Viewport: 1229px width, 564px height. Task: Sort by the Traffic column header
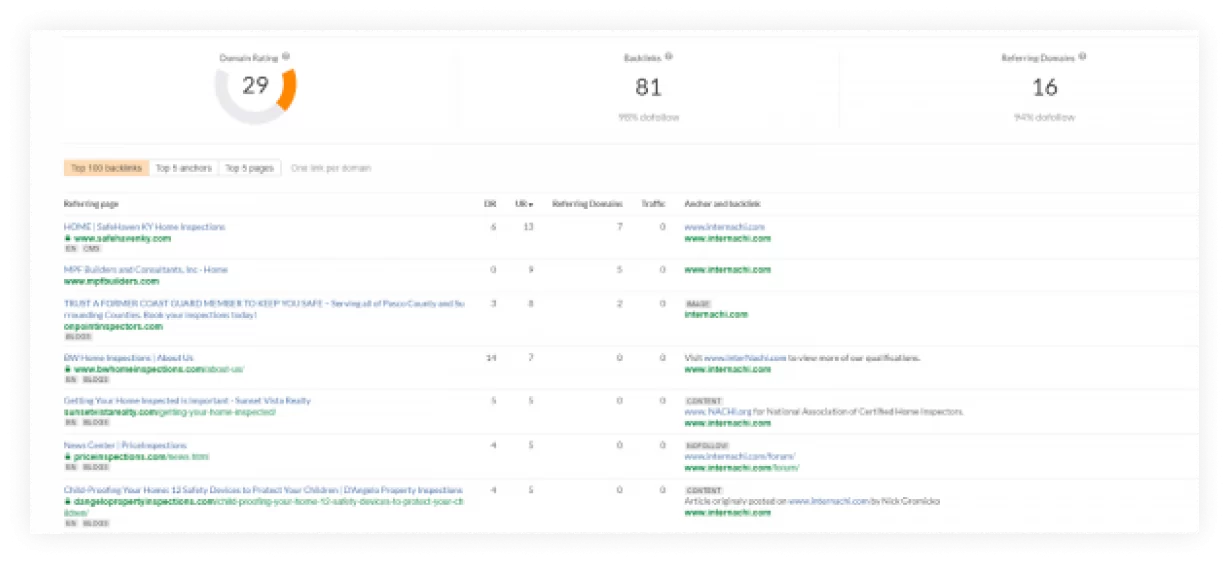[653, 204]
